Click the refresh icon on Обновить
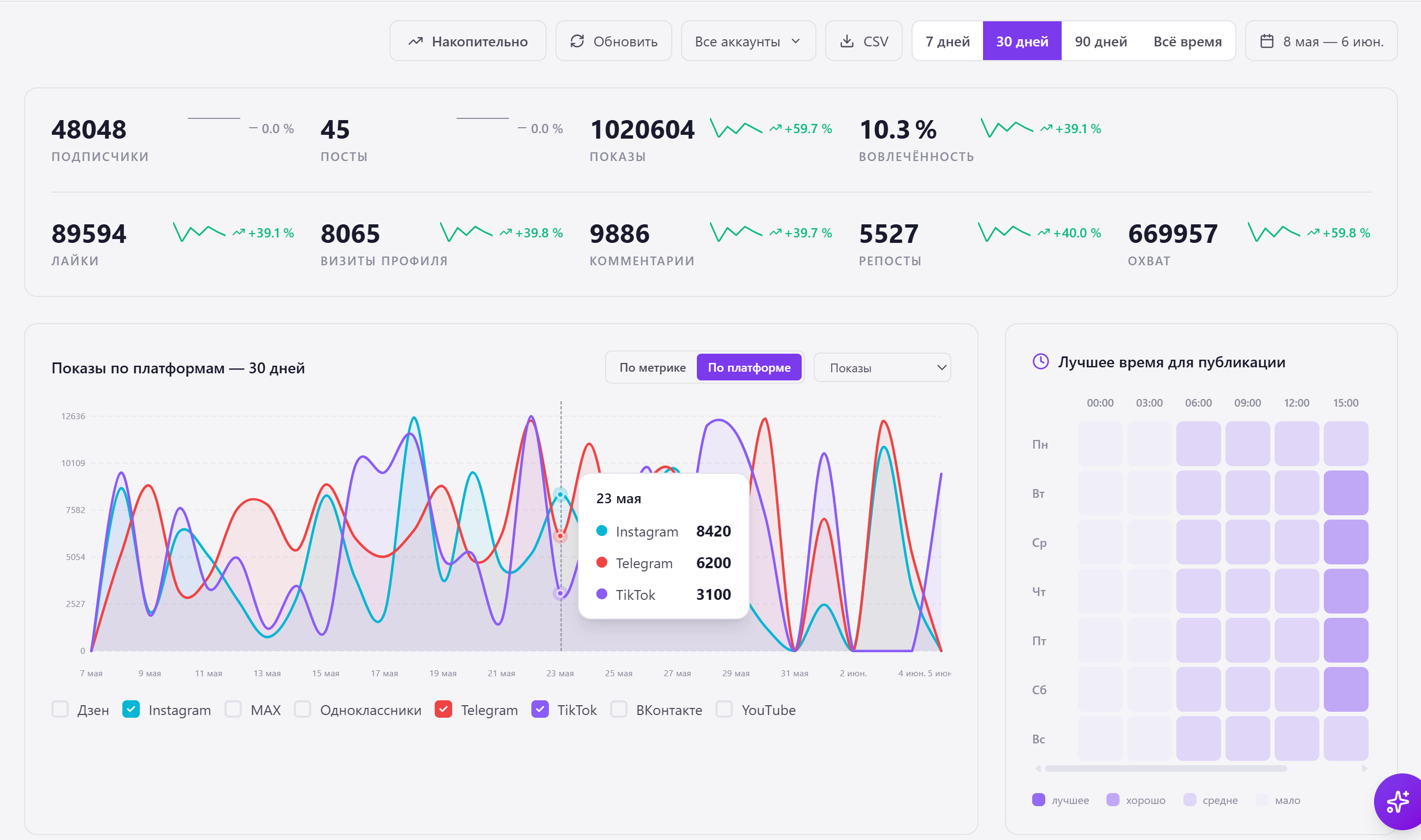Viewport: 1421px width, 840px height. 577,41
